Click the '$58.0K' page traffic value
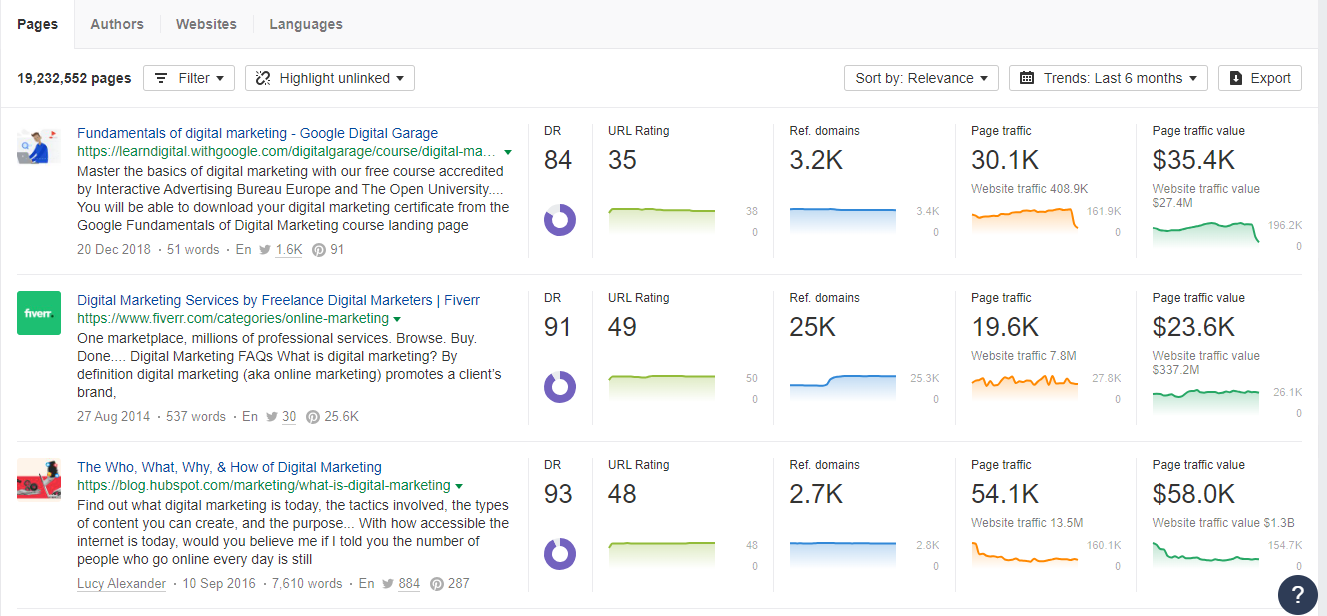Viewport: 1327px width, 616px height. (1194, 494)
